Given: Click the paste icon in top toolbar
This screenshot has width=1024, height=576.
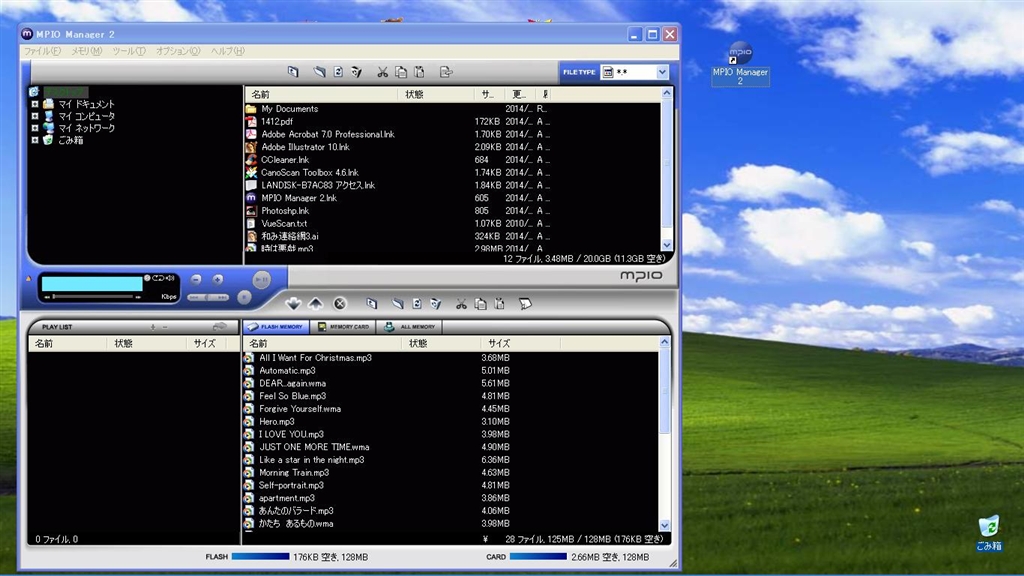Looking at the screenshot, I should [420, 72].
